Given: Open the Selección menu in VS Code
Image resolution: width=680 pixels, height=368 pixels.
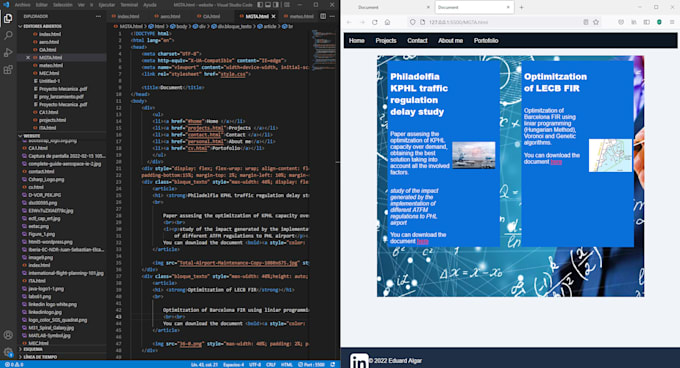Looking at the screenshot, I should click(x=63, y=5).
